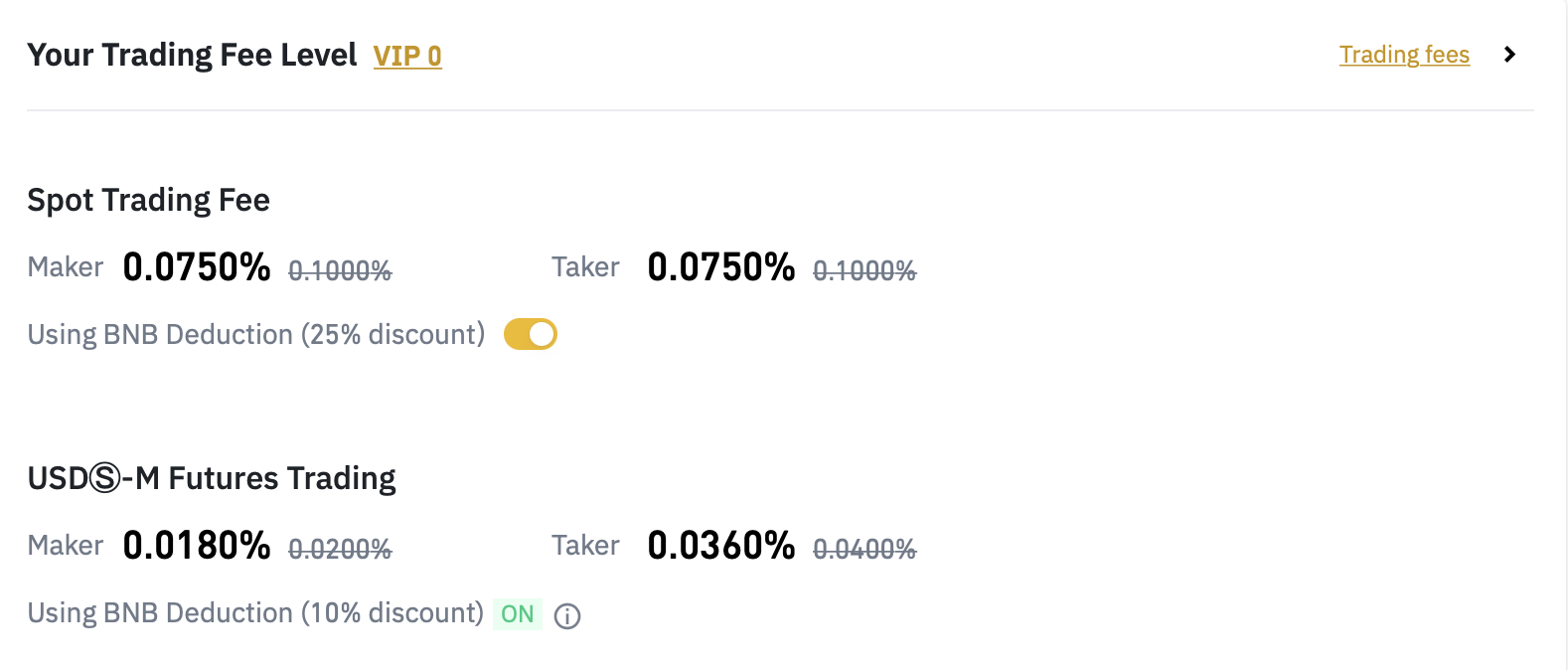Click the Using BNB Deduction (10% discount) label

pos(255,613)
